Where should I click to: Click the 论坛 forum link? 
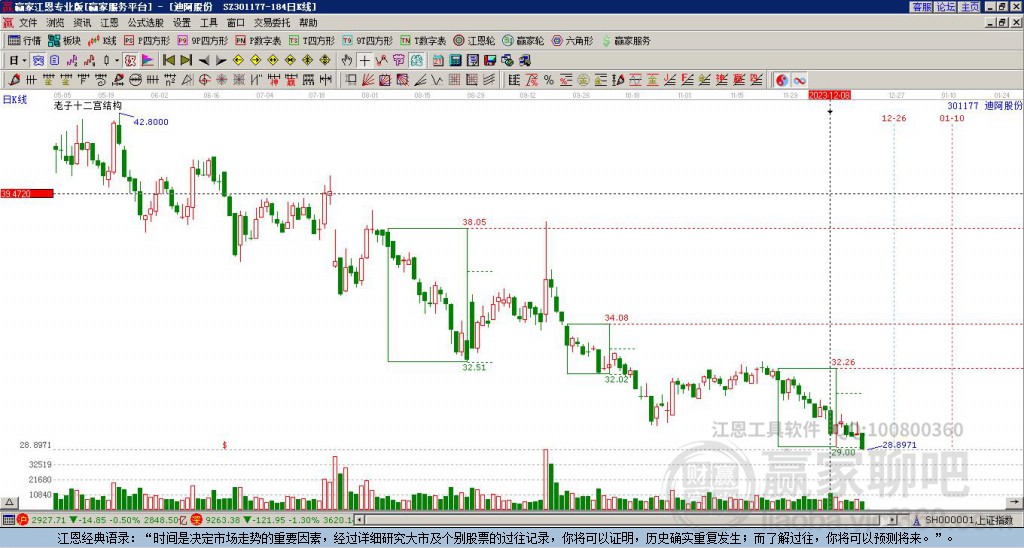[x=946, y=7]
